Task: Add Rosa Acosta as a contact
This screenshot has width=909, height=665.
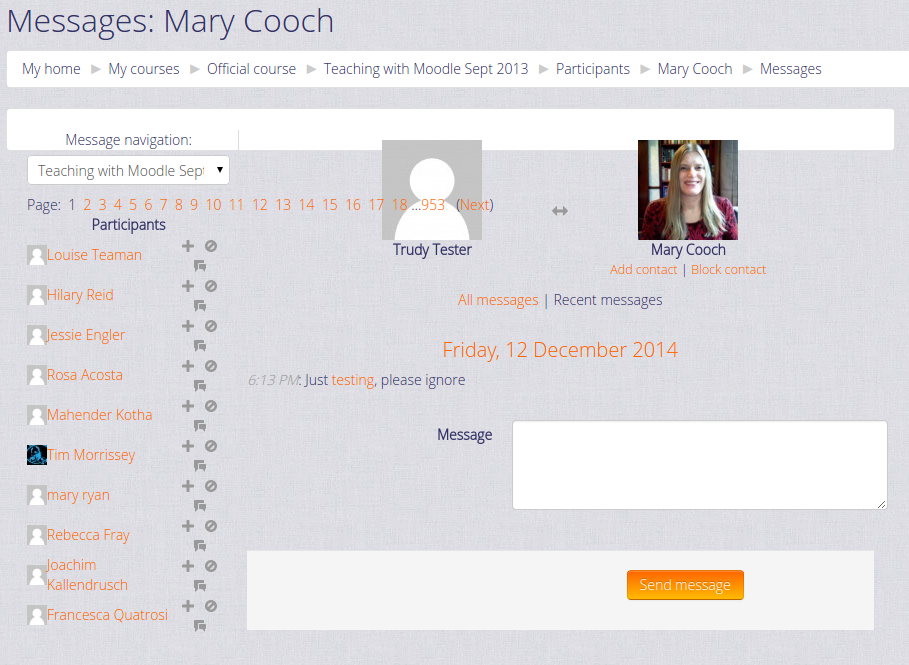Action: click(x=188, y=366)
